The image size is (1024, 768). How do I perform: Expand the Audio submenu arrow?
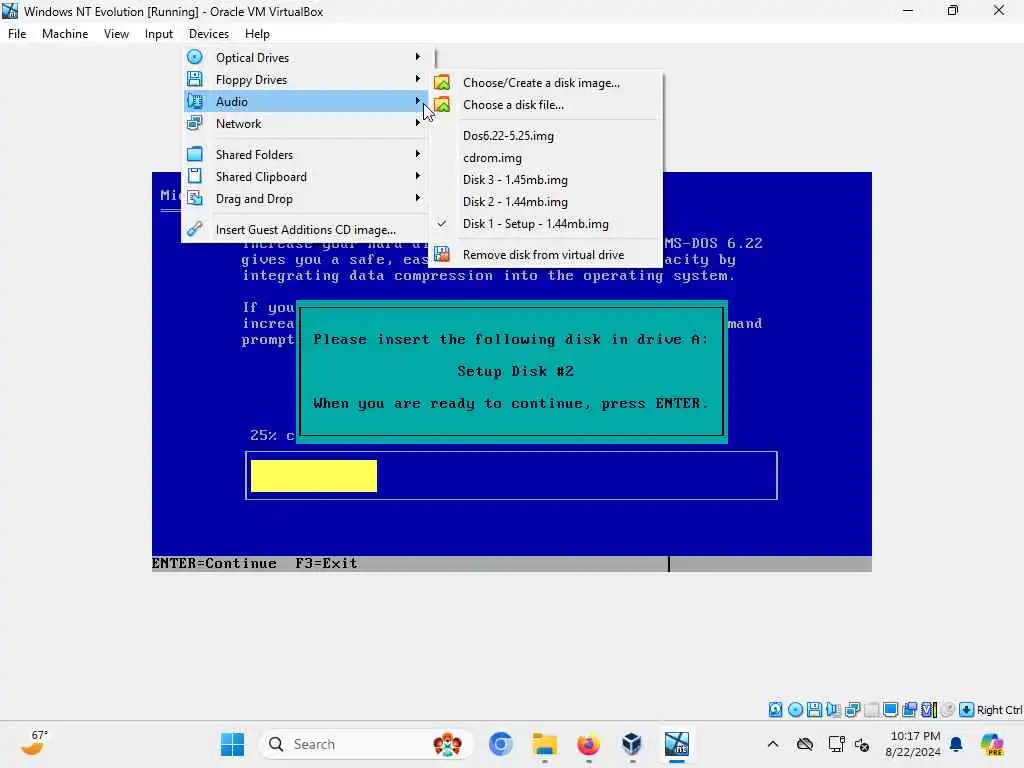point(418,101)
